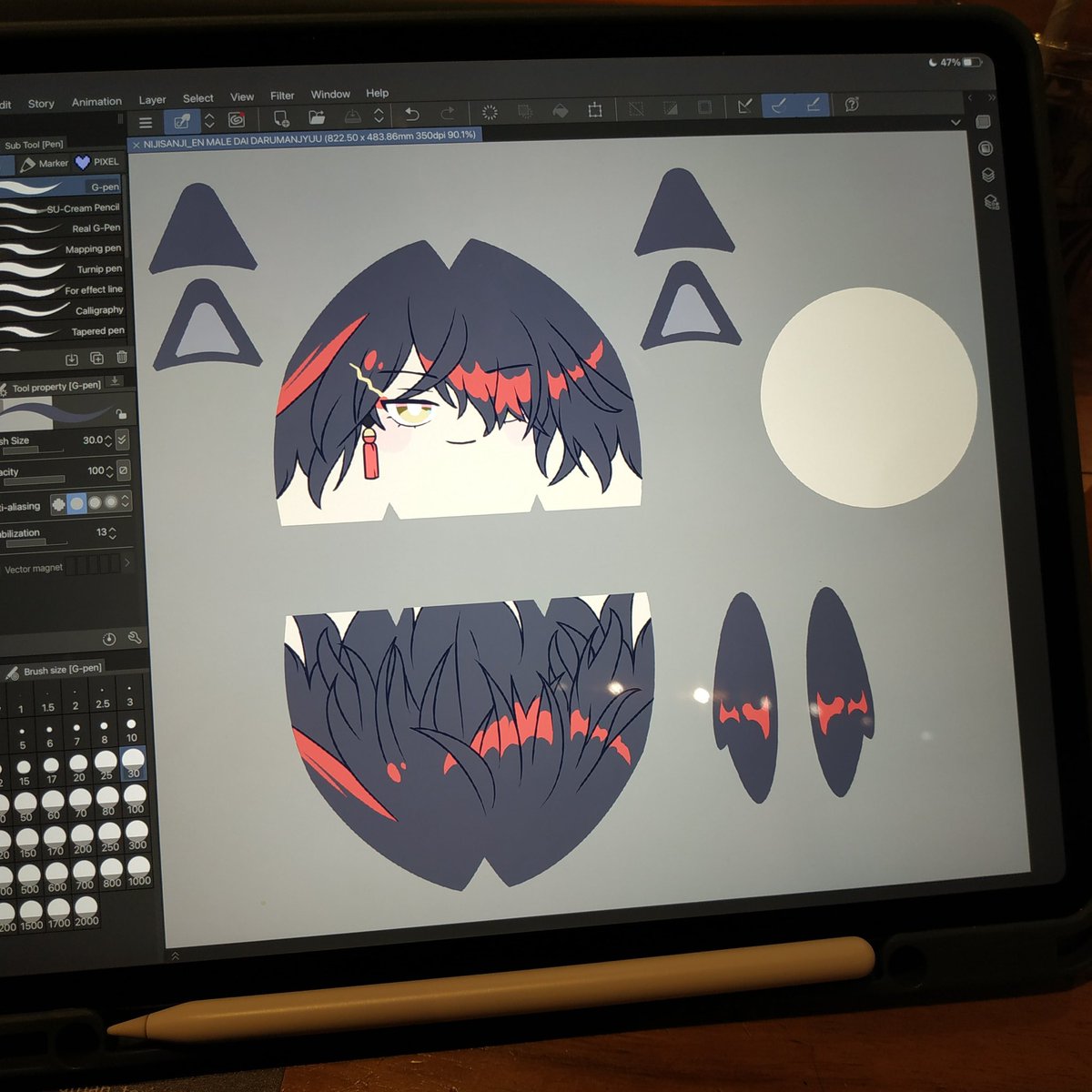Open the Layer Search icon on the right dock
Image resolution: width=1092 pixels, height=1092 pixels.
pos(992,202)
